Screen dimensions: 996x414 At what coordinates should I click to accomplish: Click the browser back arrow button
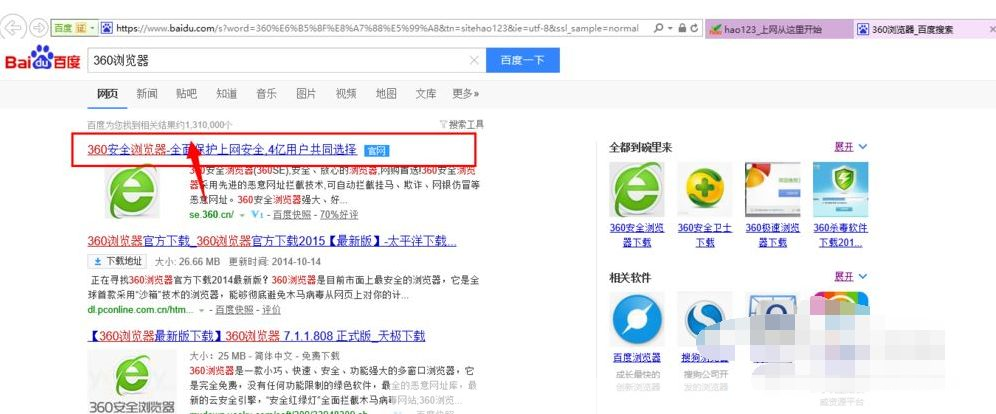pyautogui.click(x=13, y=27)
